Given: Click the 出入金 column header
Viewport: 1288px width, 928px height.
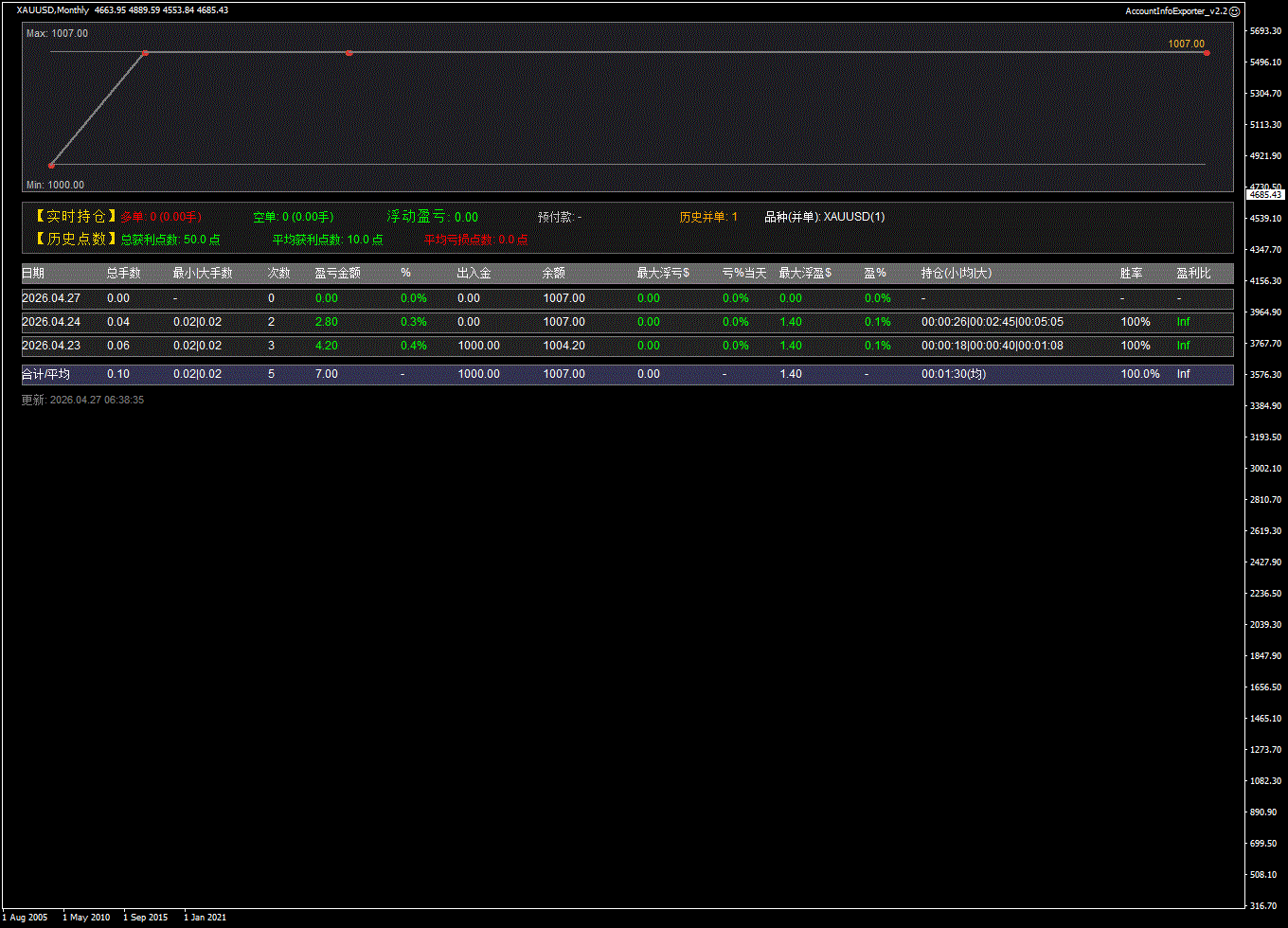Looking at the screenshot, I should (x=474, y=274).
